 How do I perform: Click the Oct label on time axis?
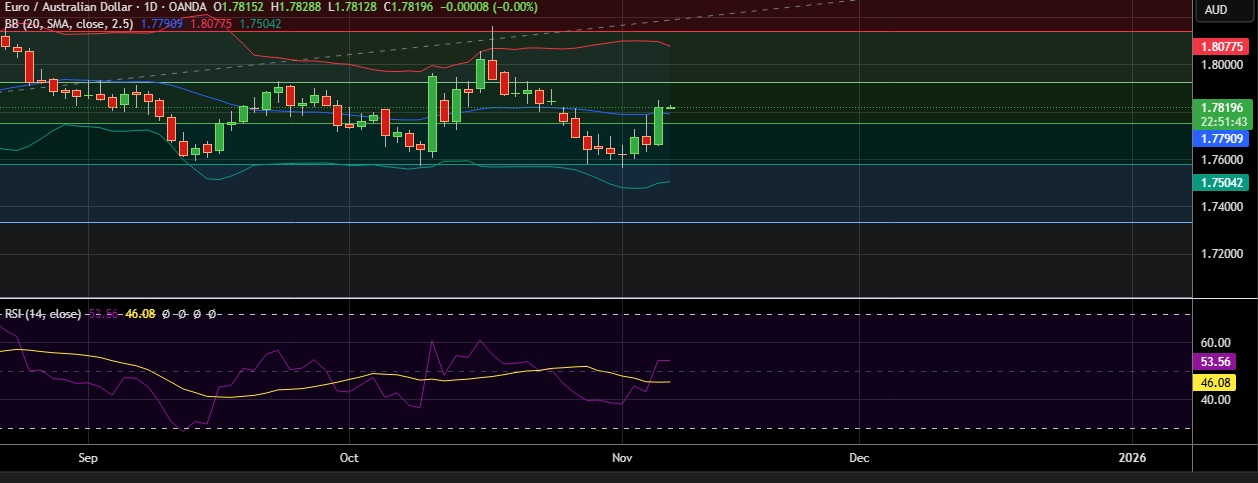349,457
